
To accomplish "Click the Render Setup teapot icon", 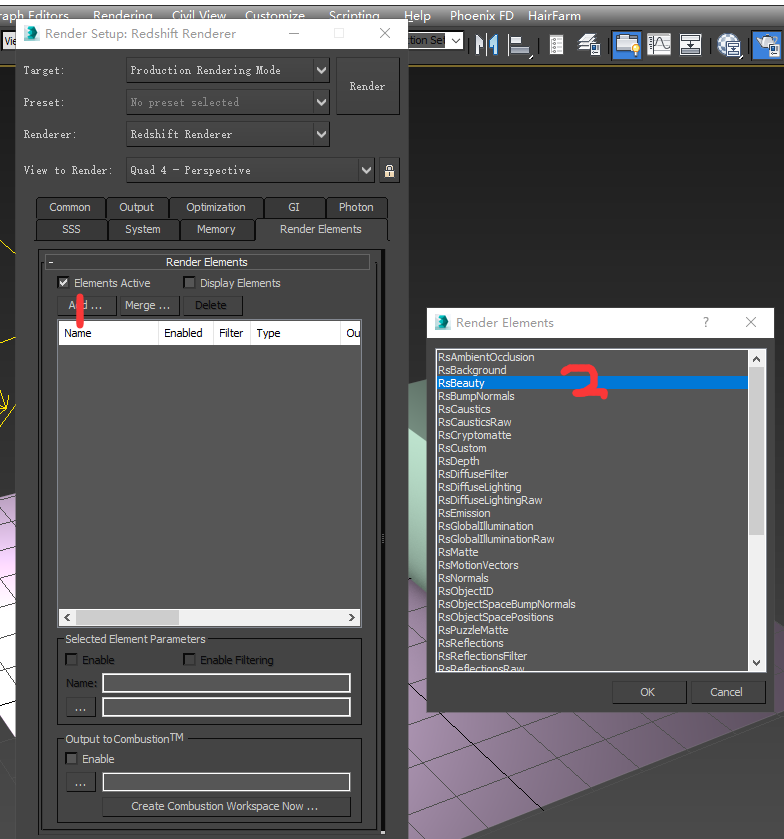I will pos(767,45).
